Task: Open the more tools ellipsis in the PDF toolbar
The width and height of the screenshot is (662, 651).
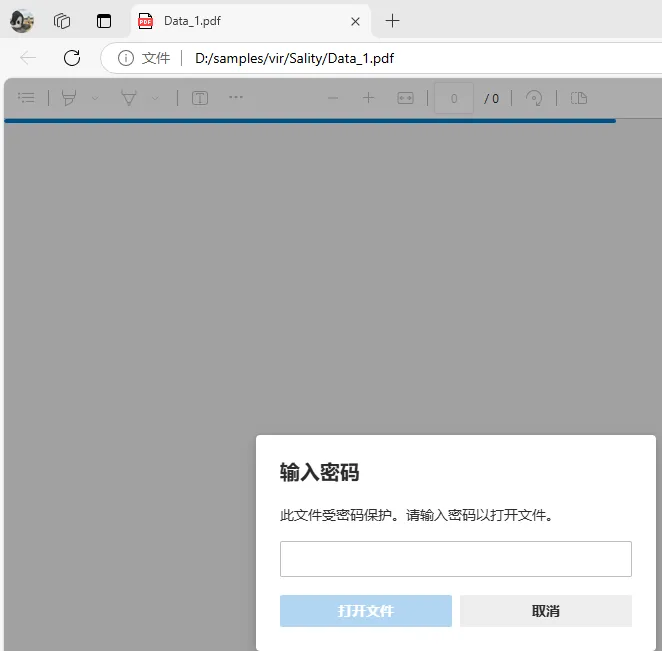Action: [236, 98]
